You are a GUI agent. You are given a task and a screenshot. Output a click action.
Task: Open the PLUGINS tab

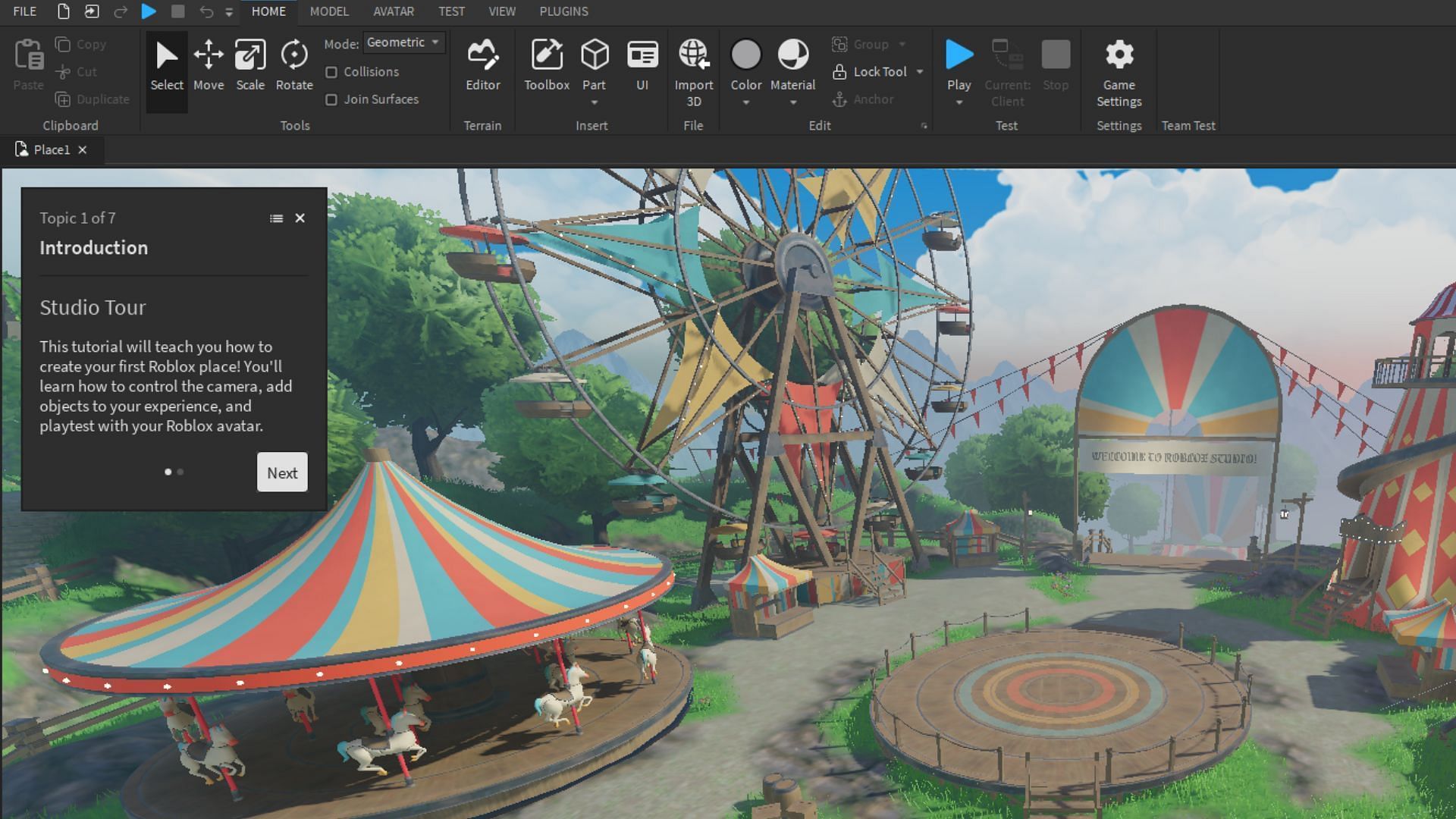[x=563, y=11]
